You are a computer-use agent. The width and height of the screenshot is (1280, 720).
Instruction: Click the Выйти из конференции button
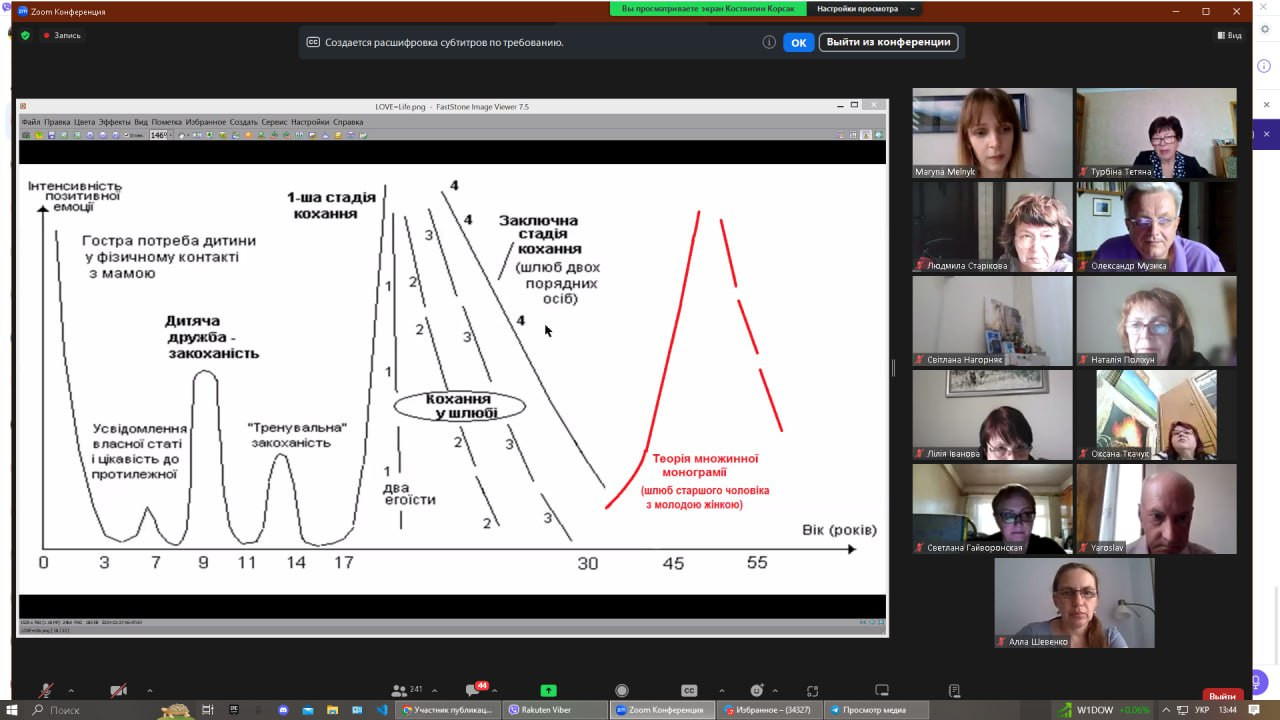point(888,42)
